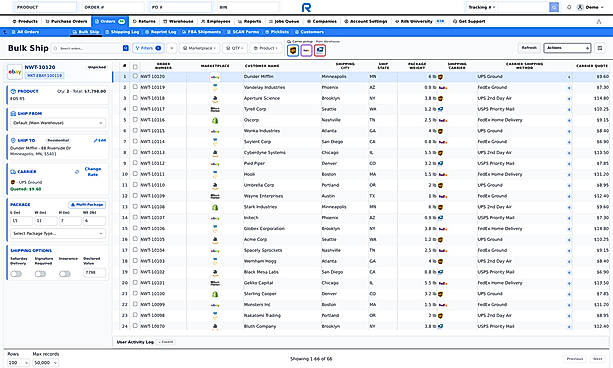
Task: Click the Refresh button
Action: (529, 48)
